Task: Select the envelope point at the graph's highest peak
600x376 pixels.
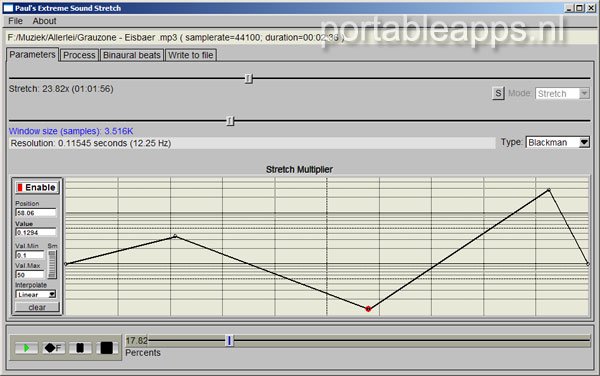Action: (549, 190)
